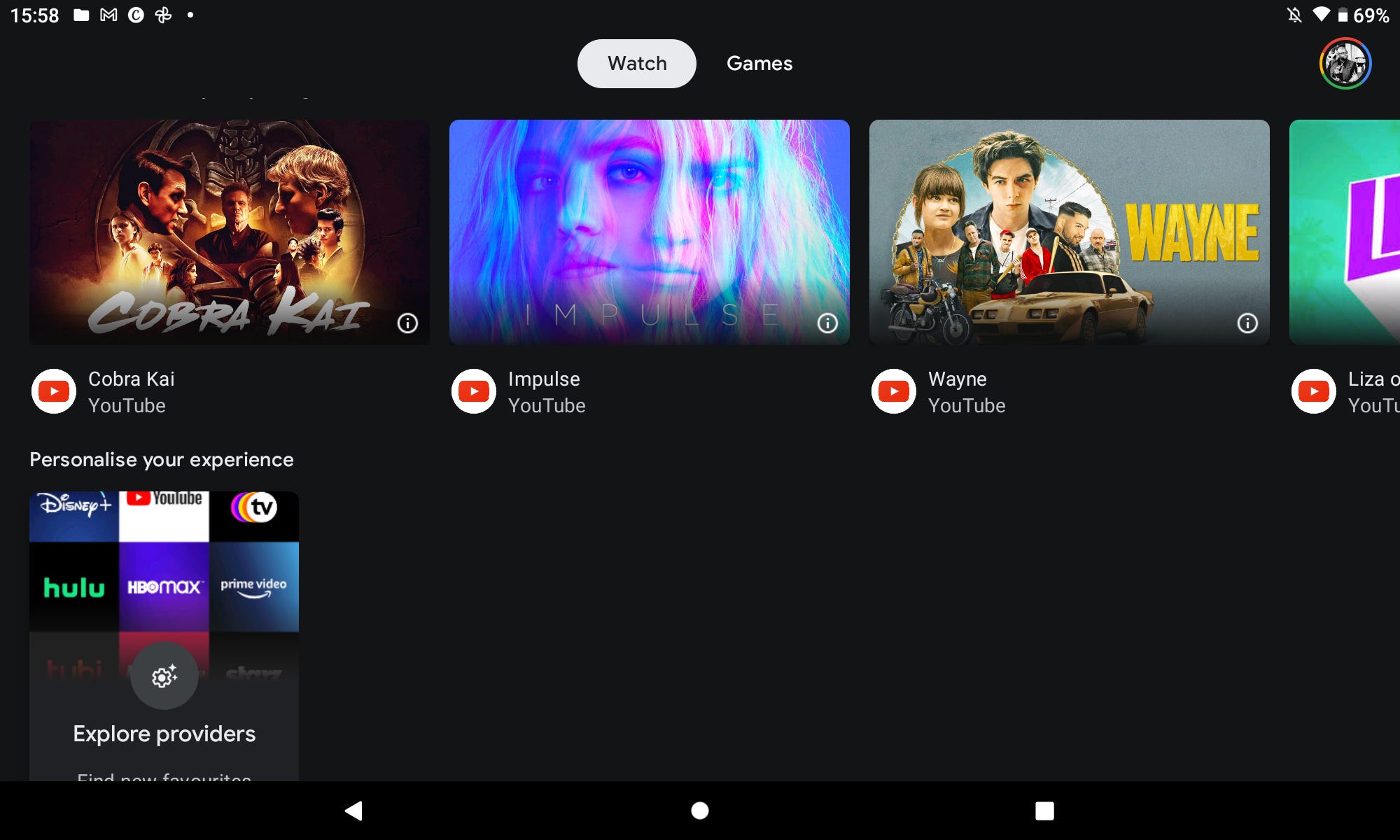
Task: Tap the circular C notification icon
Action: (136, 15)
